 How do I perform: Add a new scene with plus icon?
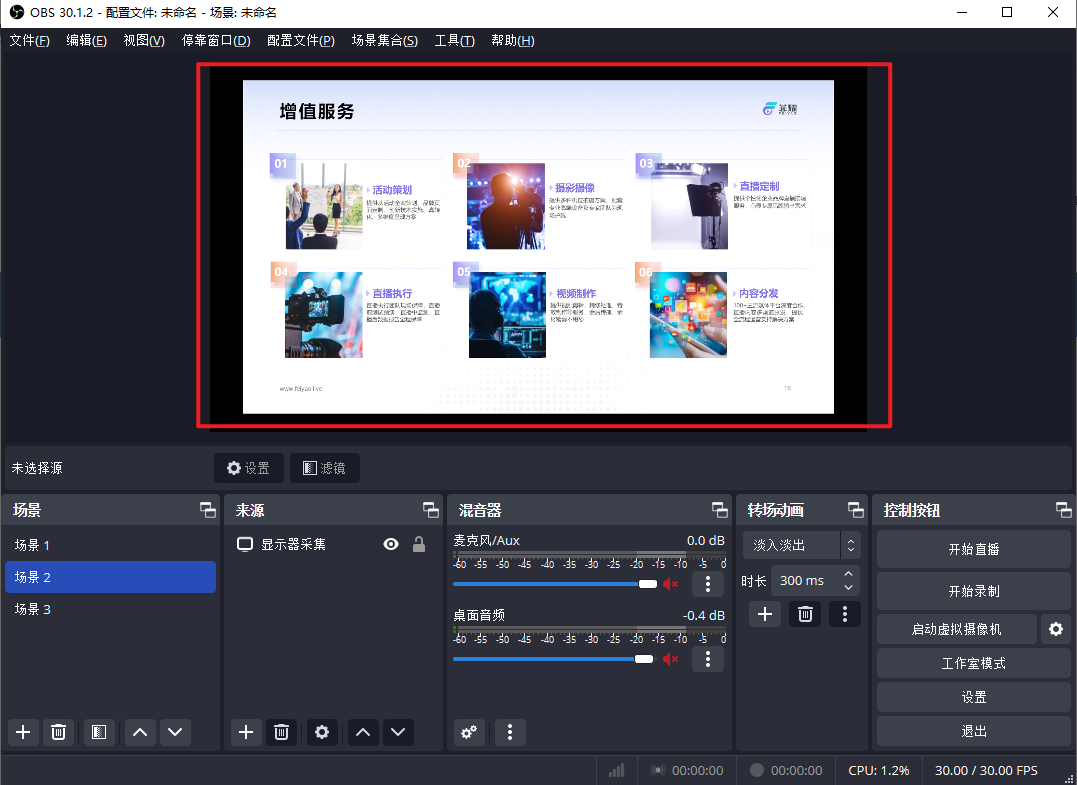pos(23,732)
